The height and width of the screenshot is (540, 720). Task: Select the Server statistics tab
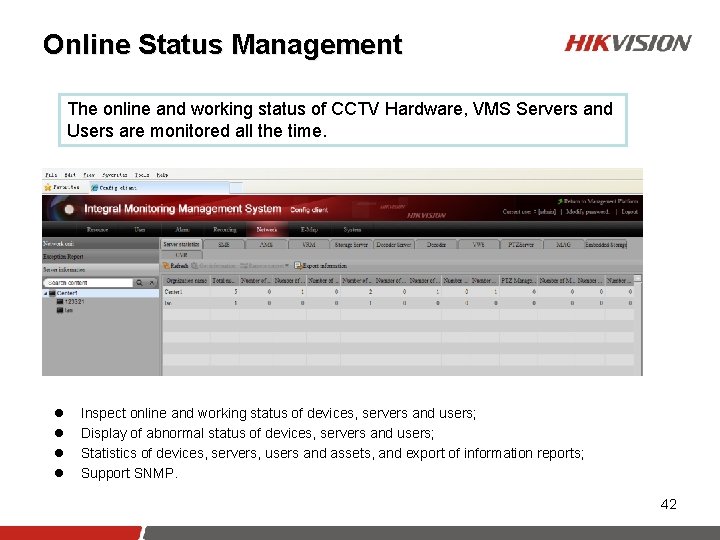(x=181, y=244)
